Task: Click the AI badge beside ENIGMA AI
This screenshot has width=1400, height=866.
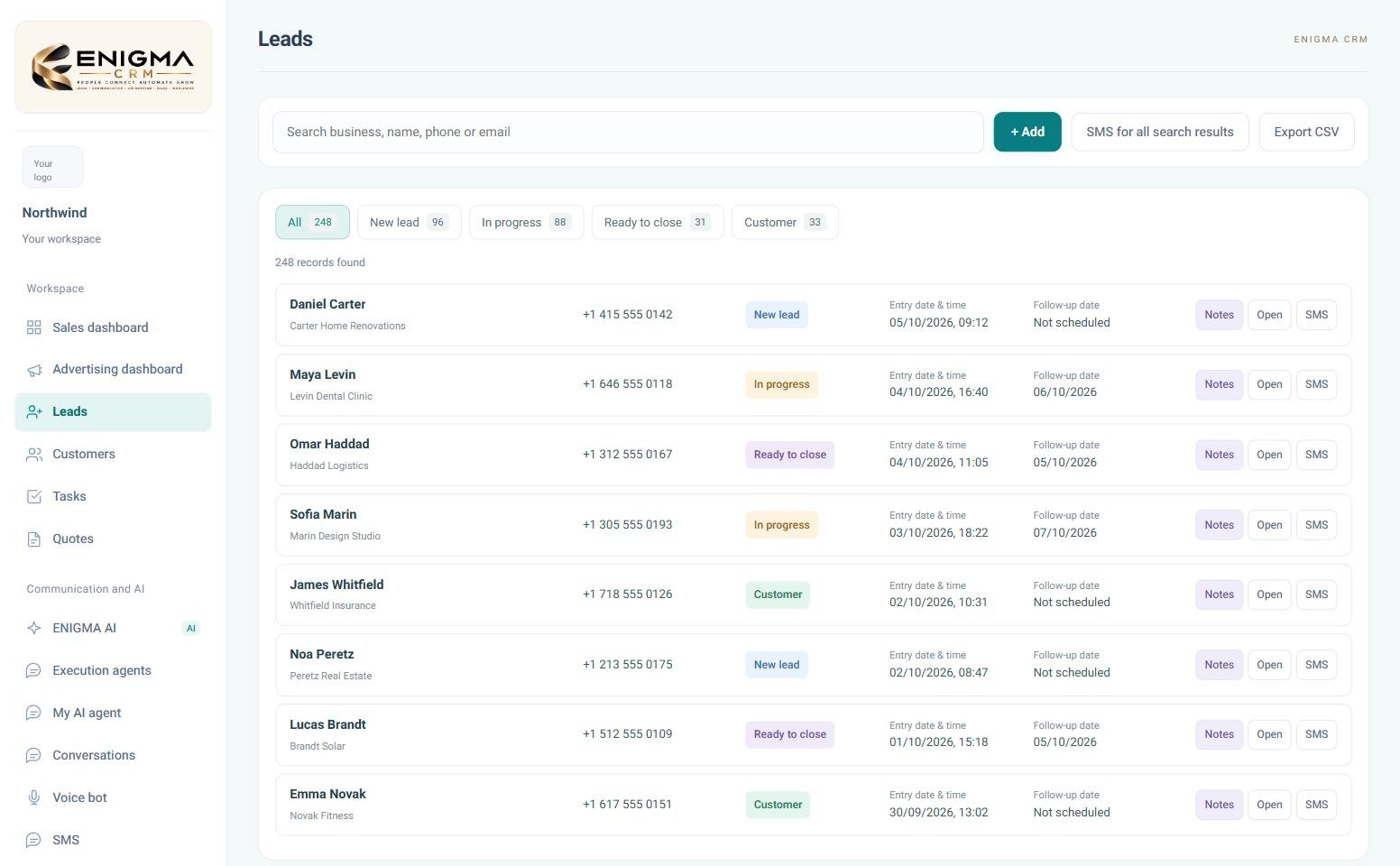Action: coord(190,629)
